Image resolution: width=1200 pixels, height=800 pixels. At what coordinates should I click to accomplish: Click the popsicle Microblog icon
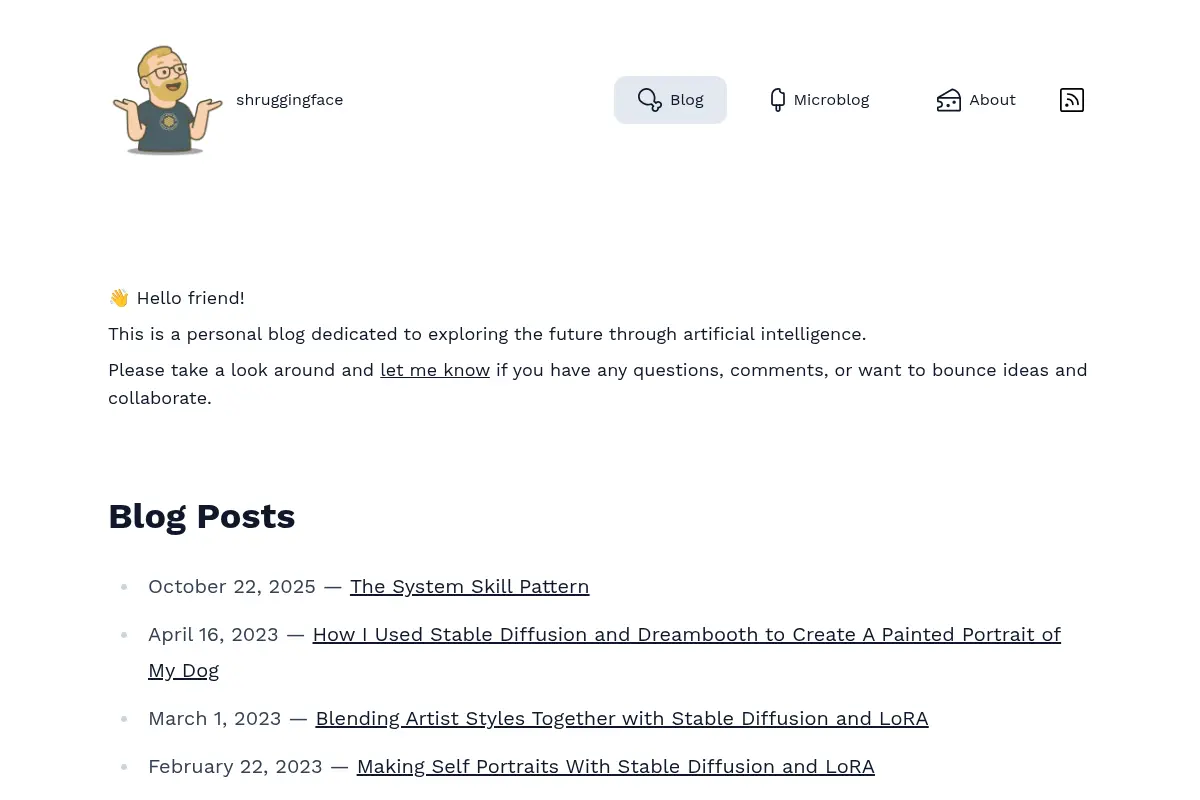pyautogui.click(x=777, y=100)
